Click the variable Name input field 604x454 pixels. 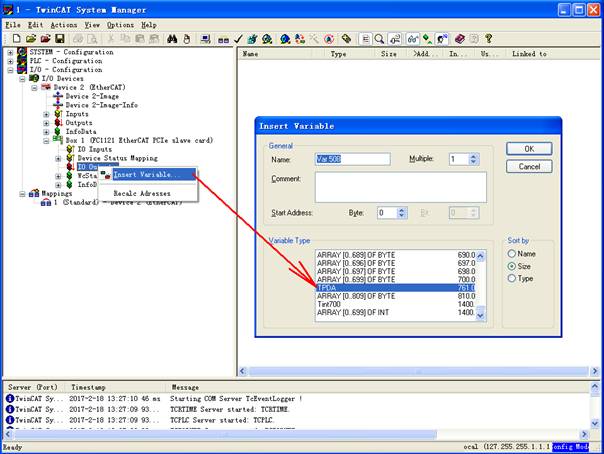[x=352, y=159]
